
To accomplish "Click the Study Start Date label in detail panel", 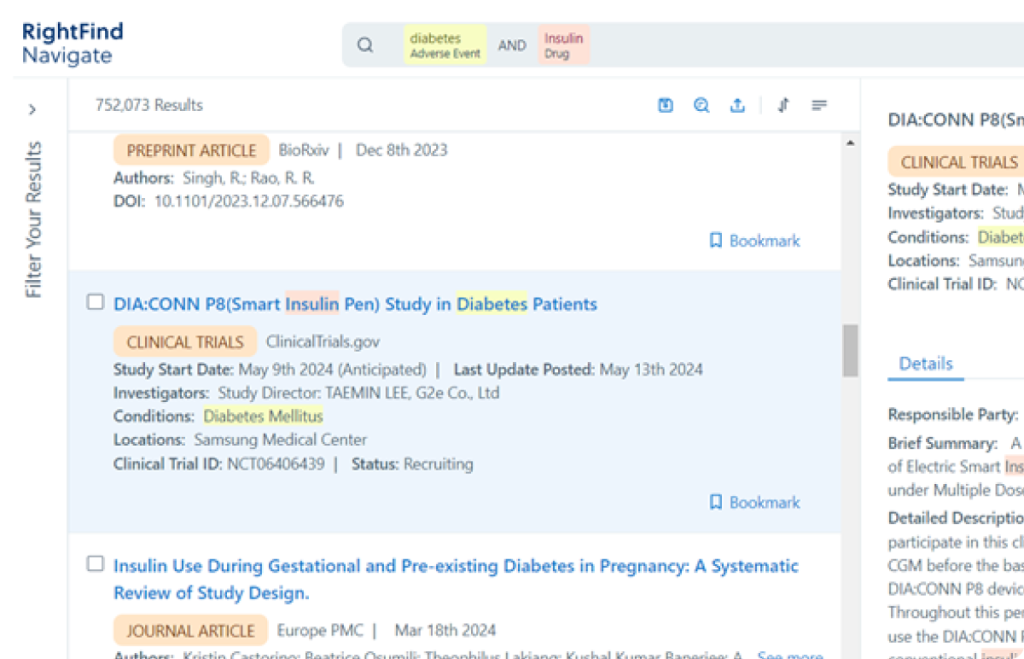I will click(x=948, y=189).
